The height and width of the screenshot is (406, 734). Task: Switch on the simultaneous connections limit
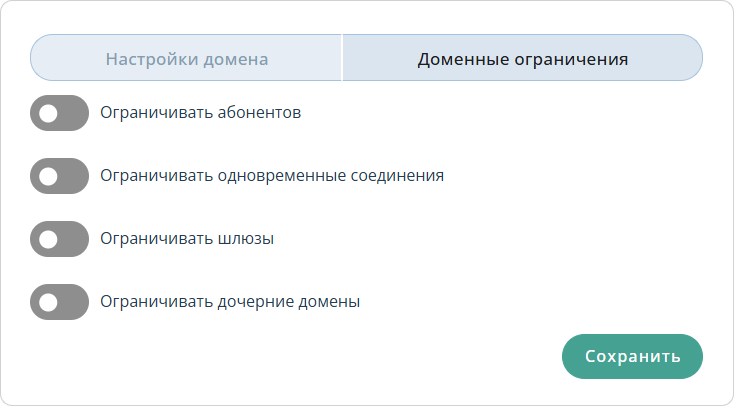(60, 176)
